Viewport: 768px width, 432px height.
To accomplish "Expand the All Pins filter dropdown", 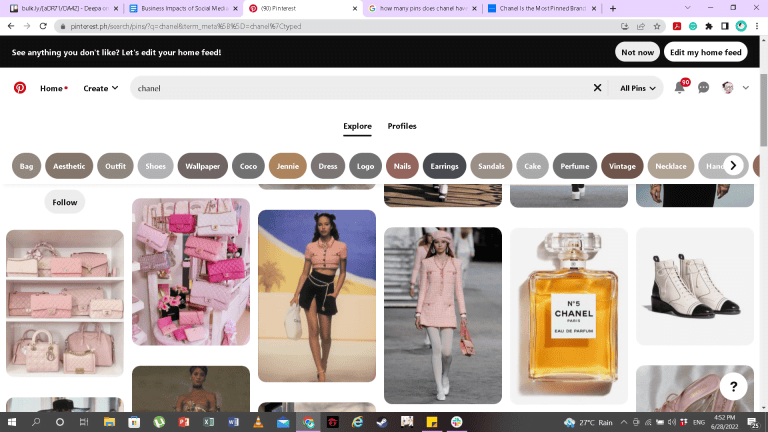I will point(638,88).
